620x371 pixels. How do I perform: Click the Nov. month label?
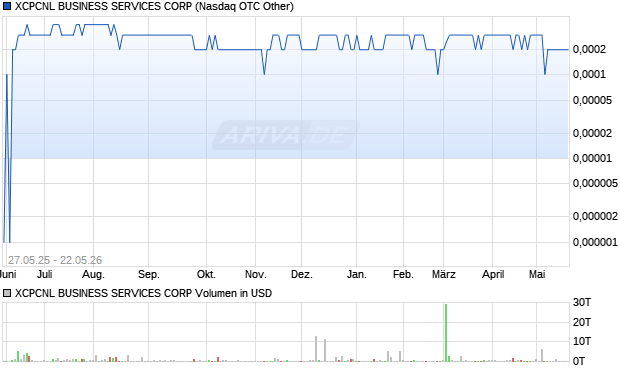255,274
